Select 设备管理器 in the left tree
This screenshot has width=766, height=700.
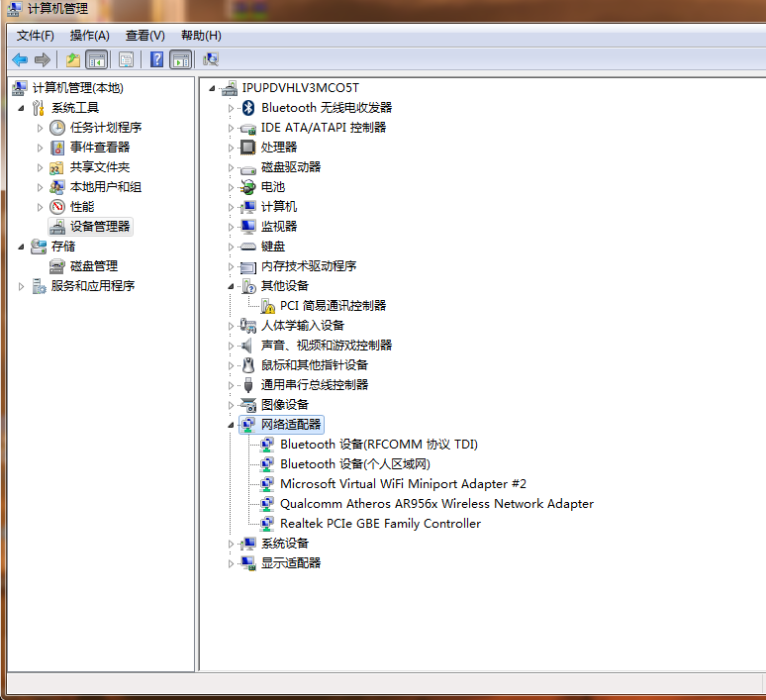[x=100, y=227]
